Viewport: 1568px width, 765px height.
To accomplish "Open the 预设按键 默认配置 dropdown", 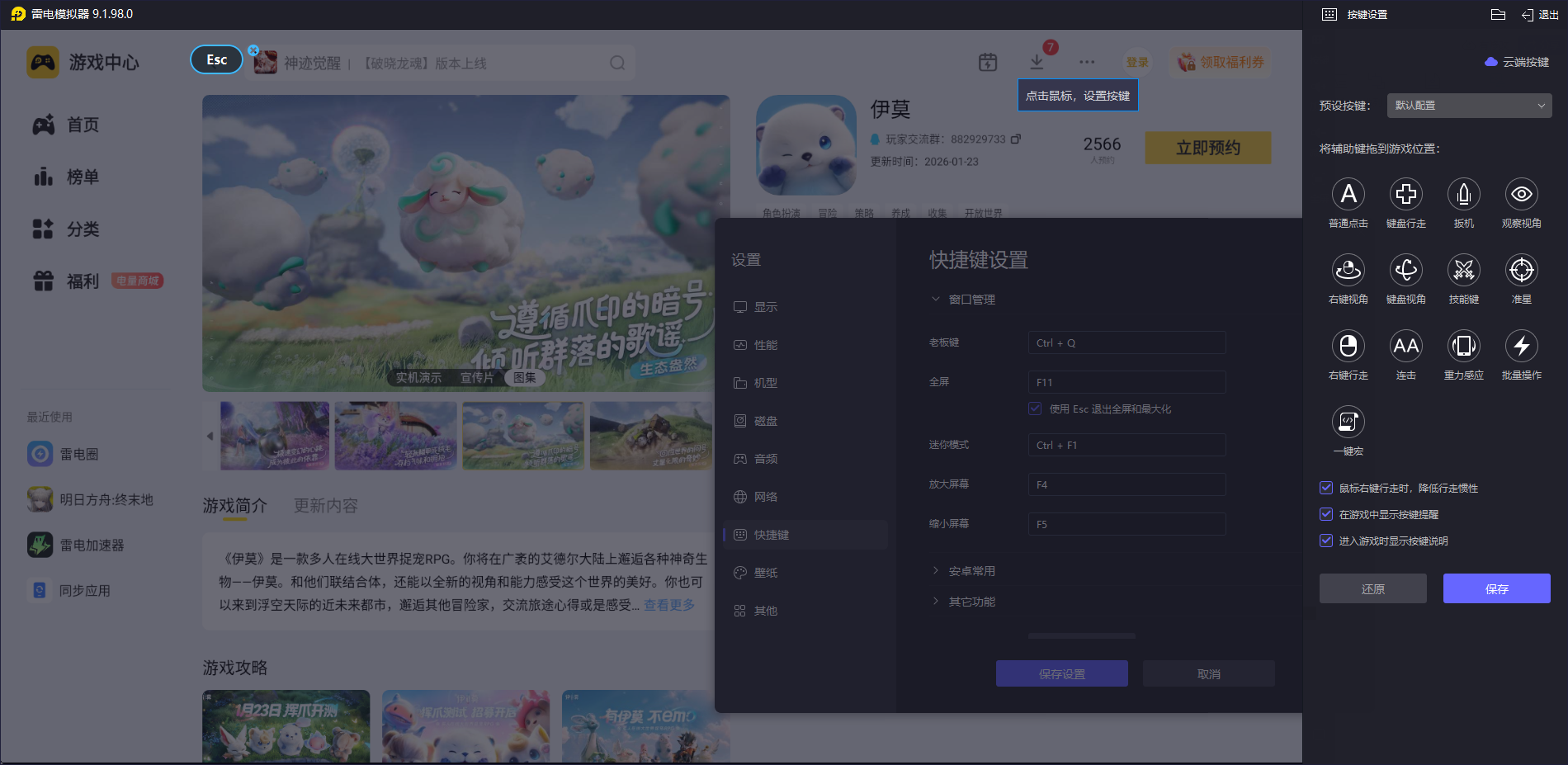I will point(1469,106).
